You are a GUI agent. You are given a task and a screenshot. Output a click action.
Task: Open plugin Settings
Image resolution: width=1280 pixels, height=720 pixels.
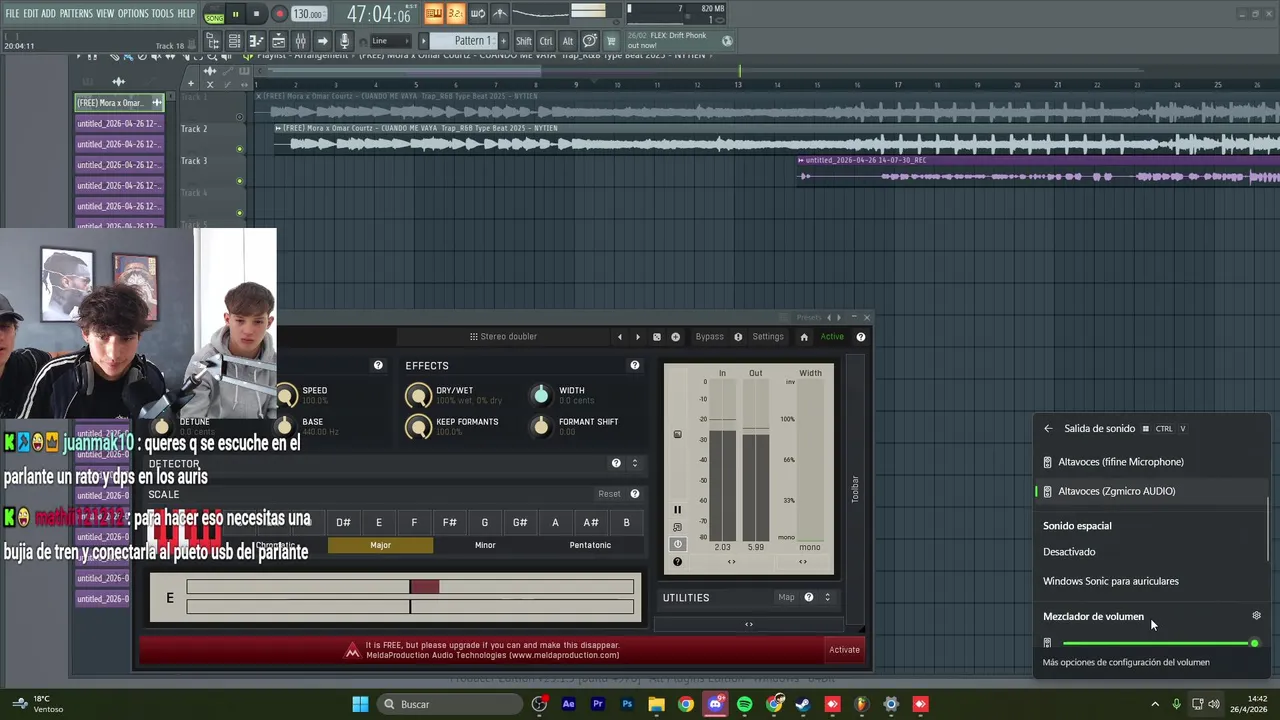[x=768, y=337]
